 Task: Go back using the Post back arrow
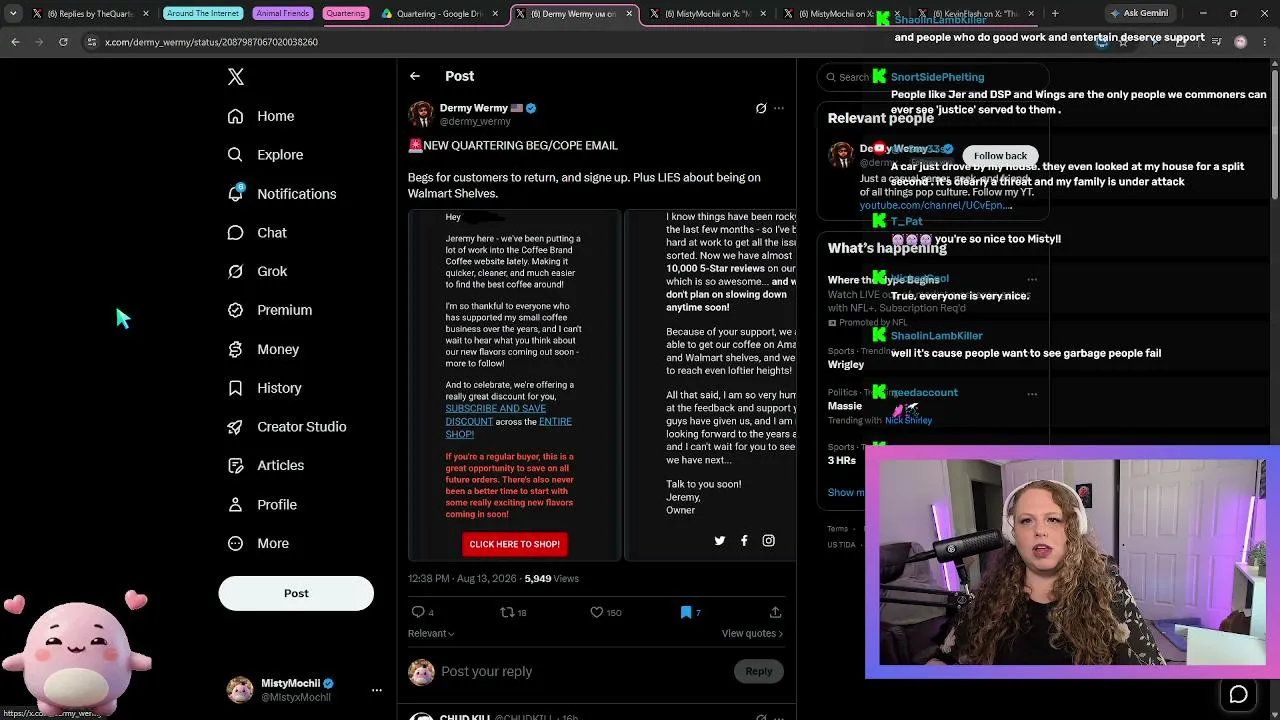415,76
